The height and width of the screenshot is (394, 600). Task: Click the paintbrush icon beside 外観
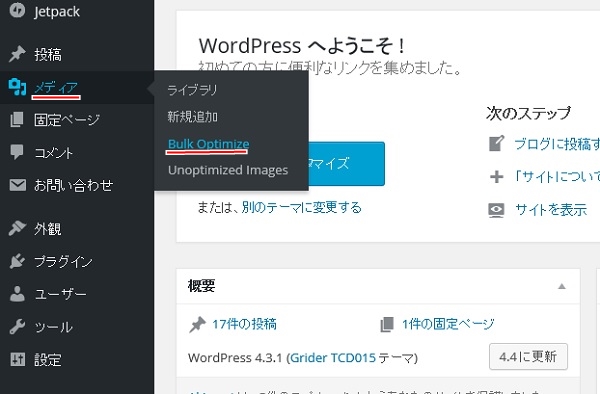[x=17, y=228]
